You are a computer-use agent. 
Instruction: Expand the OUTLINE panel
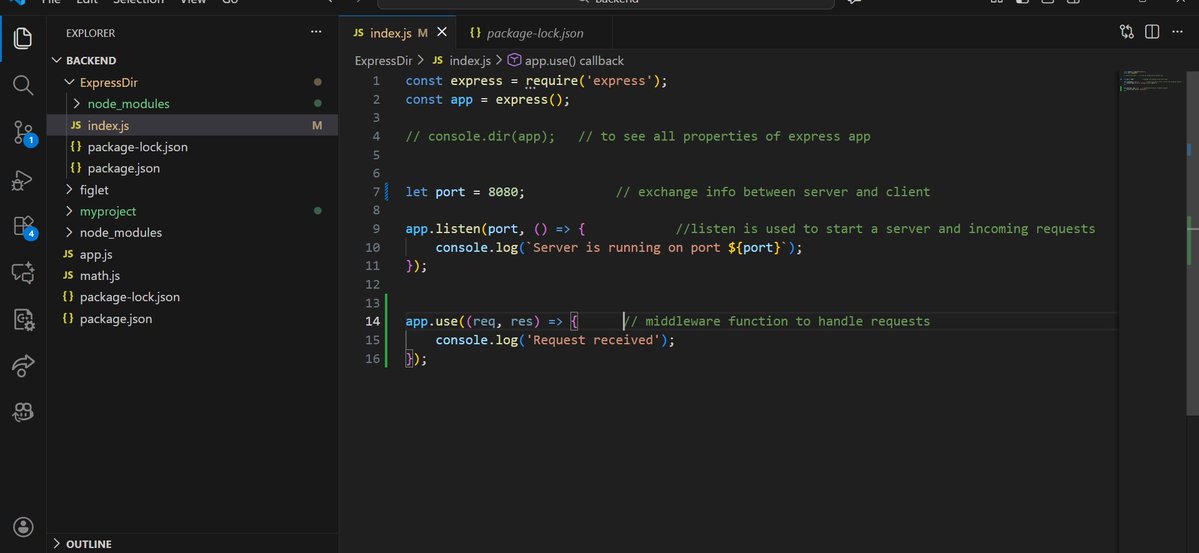pos(57,544)
